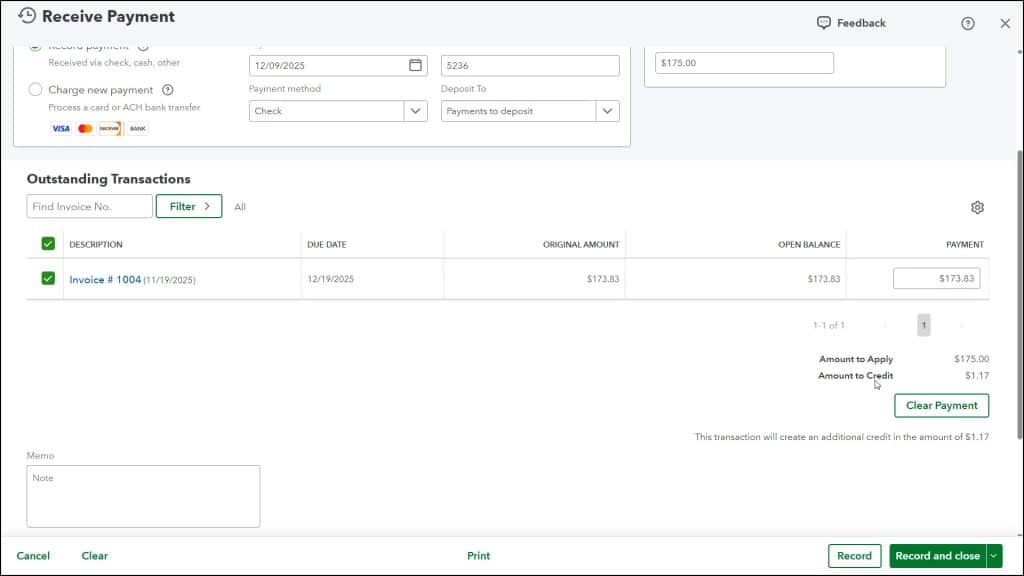The height and width of the screenshot is (576, 1024).
Task: Uncheck Invoice # 1004 in the transaction list
Action: (x=46, y=277)
